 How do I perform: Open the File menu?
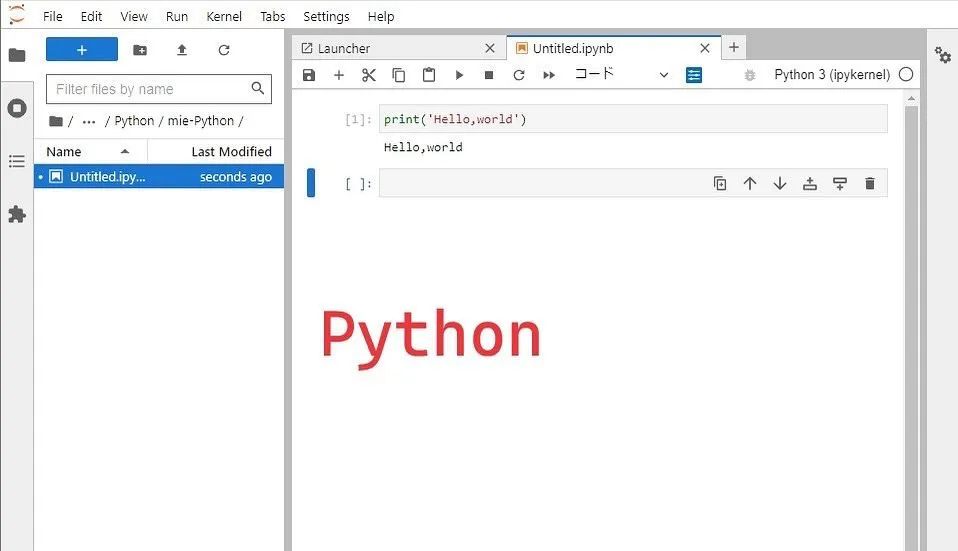[x=53, y=16]
